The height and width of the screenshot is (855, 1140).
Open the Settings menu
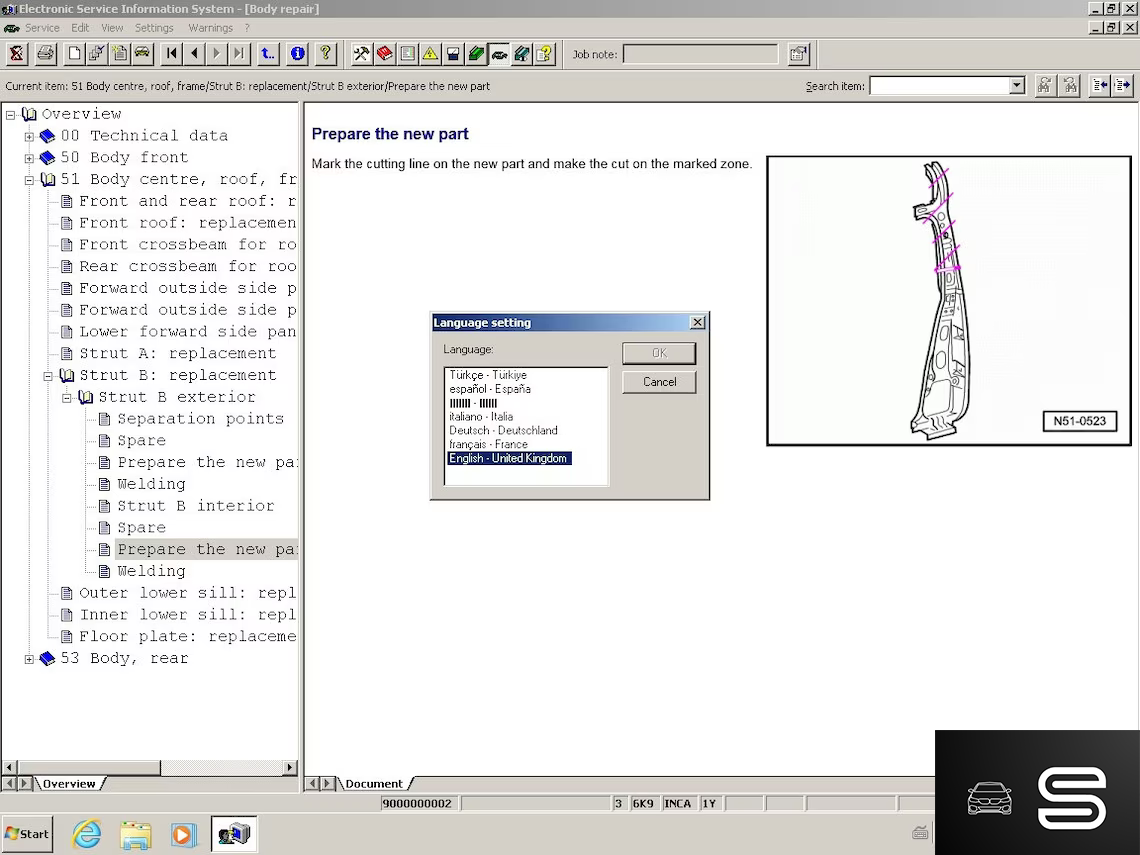pos(154,28)
